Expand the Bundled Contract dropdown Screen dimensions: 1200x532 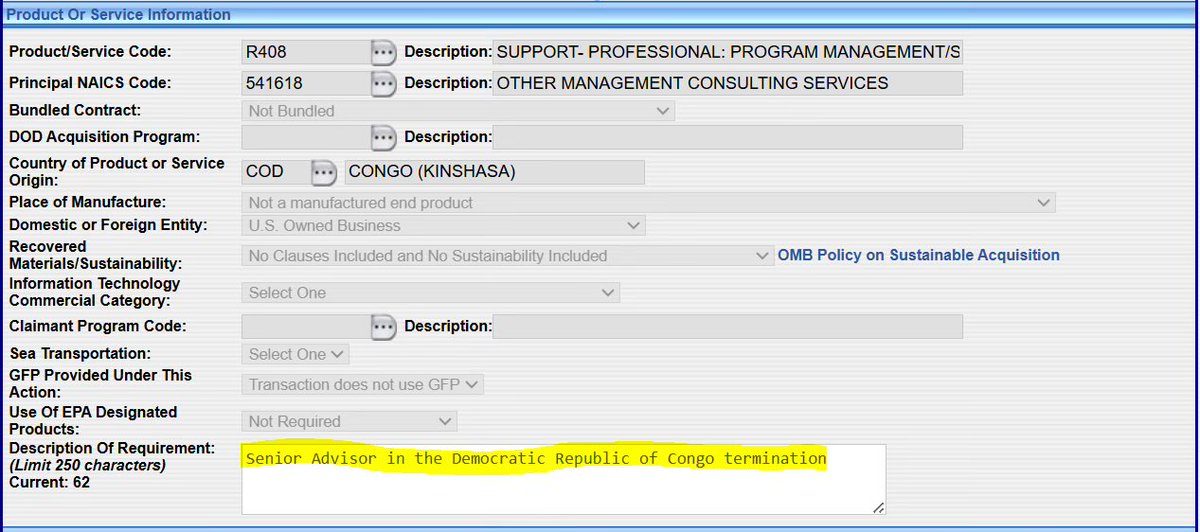458,111
